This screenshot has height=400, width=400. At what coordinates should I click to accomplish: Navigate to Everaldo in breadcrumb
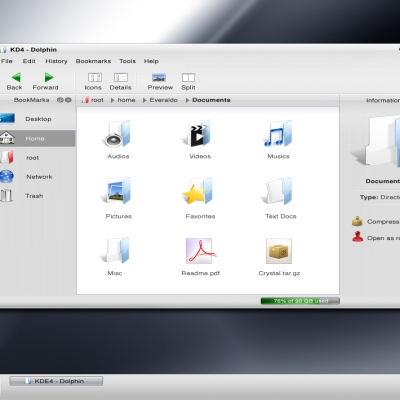coord(163,100)
